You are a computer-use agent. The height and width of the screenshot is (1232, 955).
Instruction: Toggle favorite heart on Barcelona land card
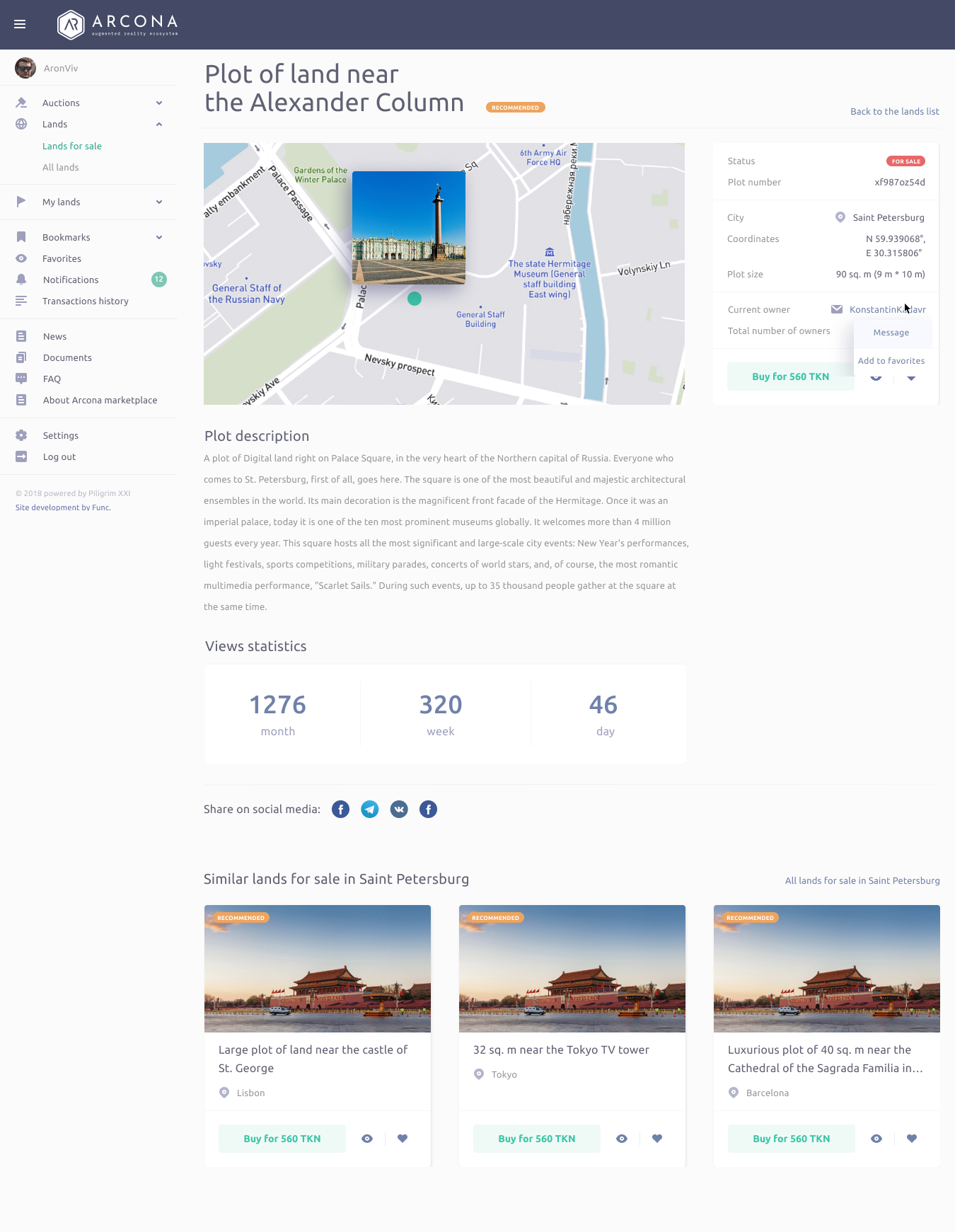pyautogui.click(x=912, y=1139)
